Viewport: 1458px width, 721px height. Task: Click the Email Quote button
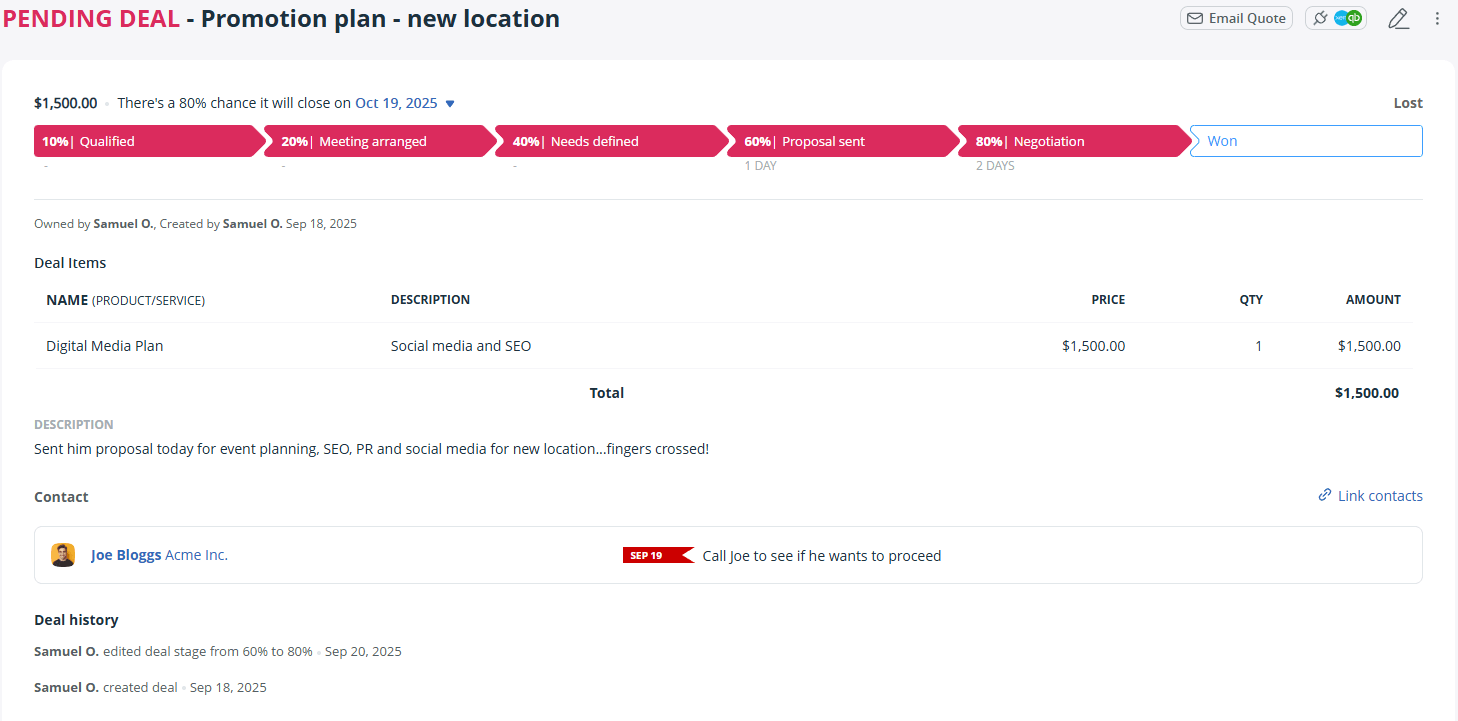[1236, 18]
